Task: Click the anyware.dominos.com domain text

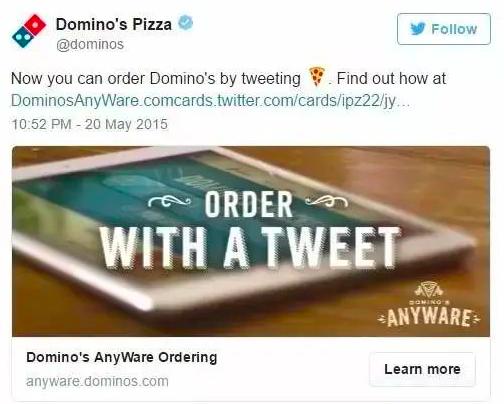Action: [x=97, y=381]
